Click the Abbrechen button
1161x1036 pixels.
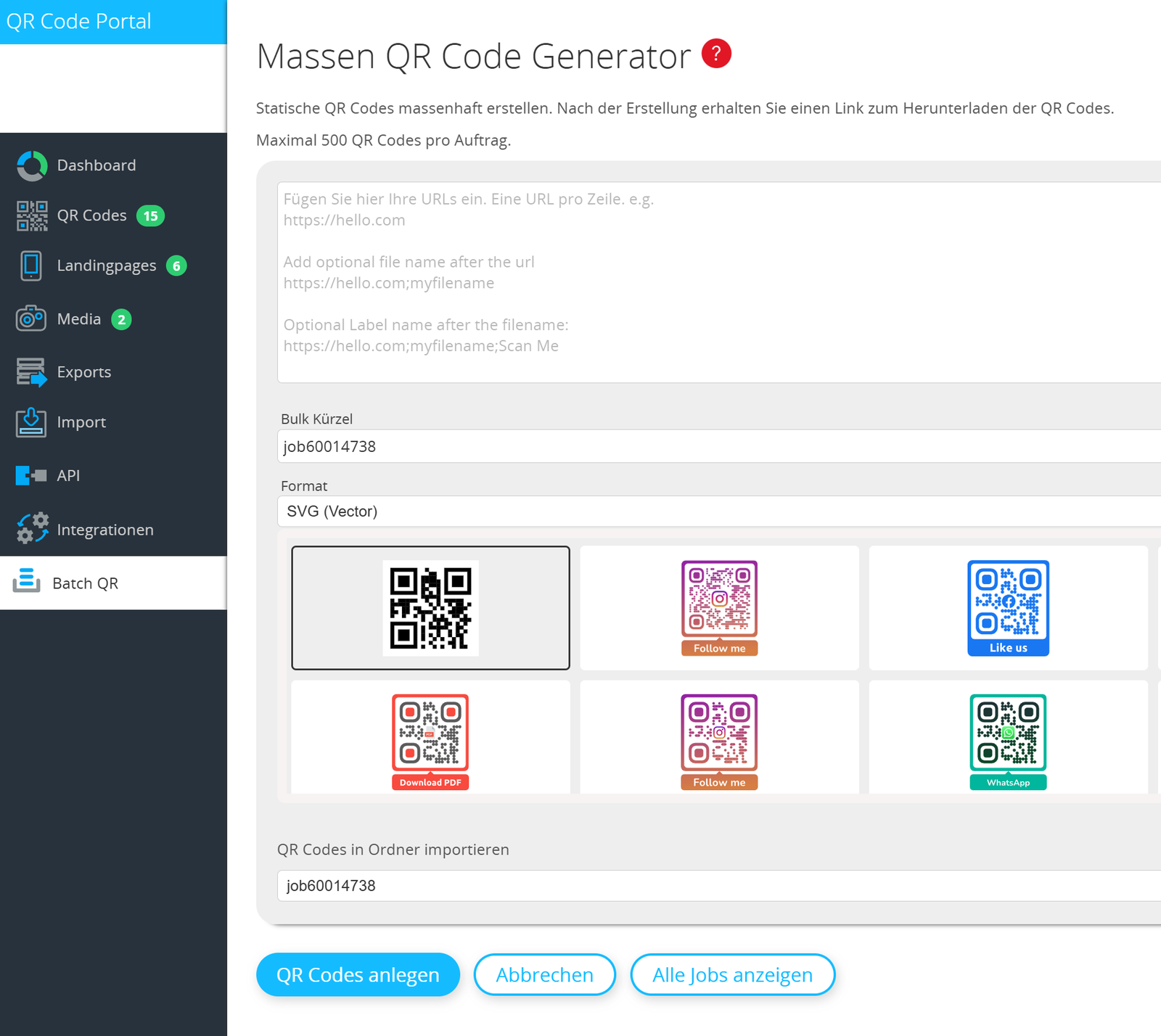pyautogui.click(x=544, y=975)
